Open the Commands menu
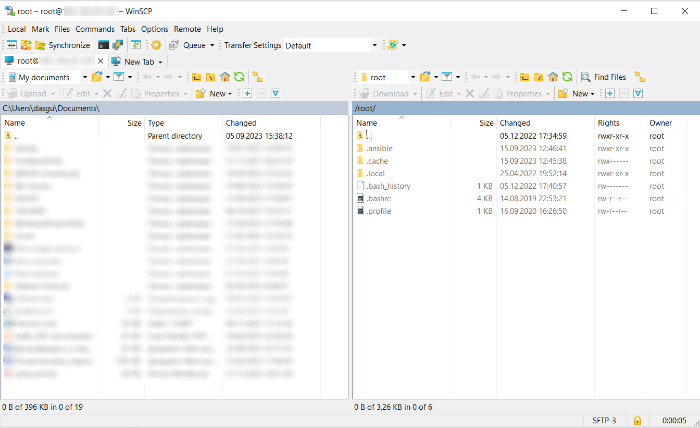 coord(94,29)
